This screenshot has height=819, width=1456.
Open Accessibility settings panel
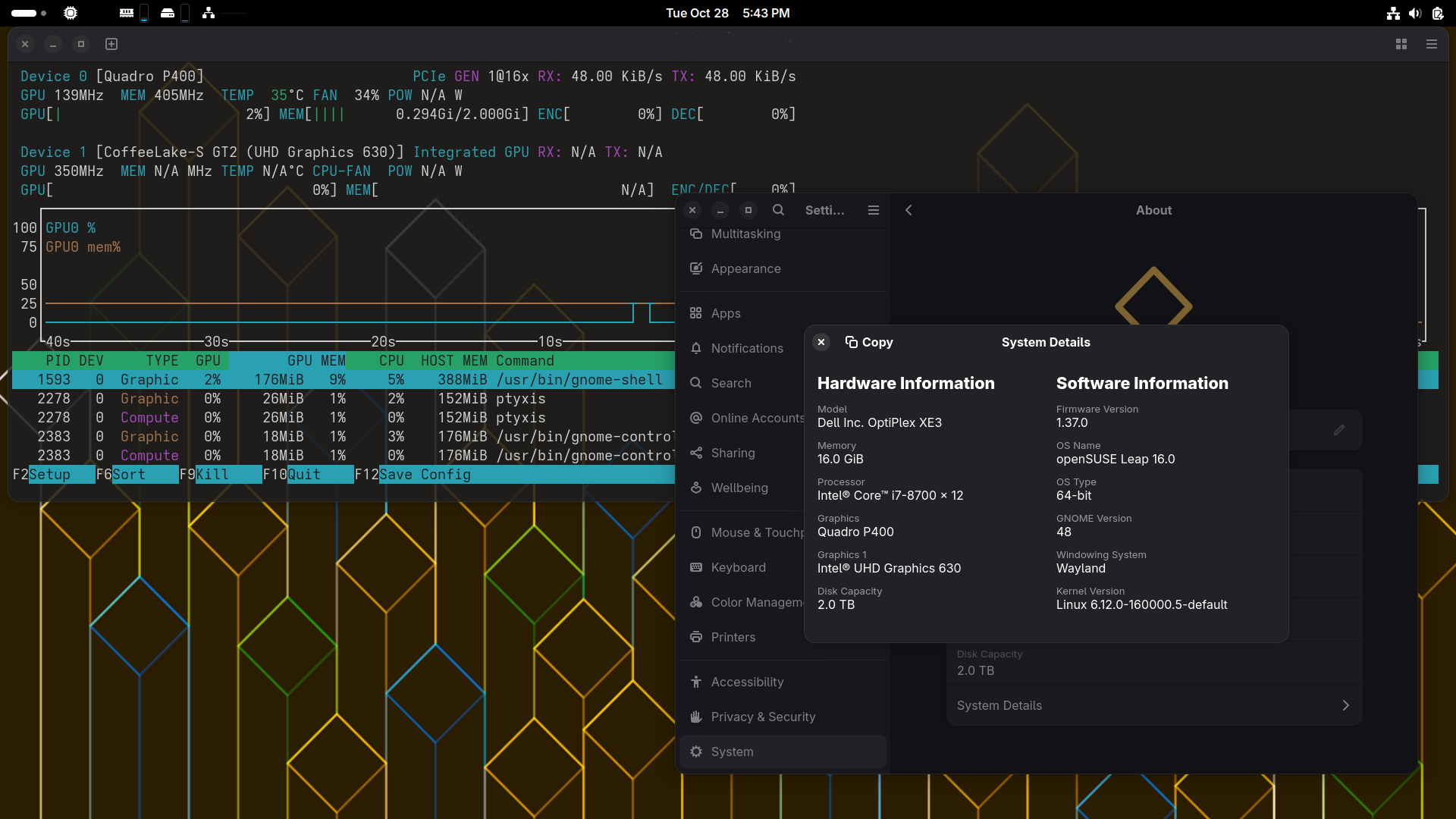(747, 682)
